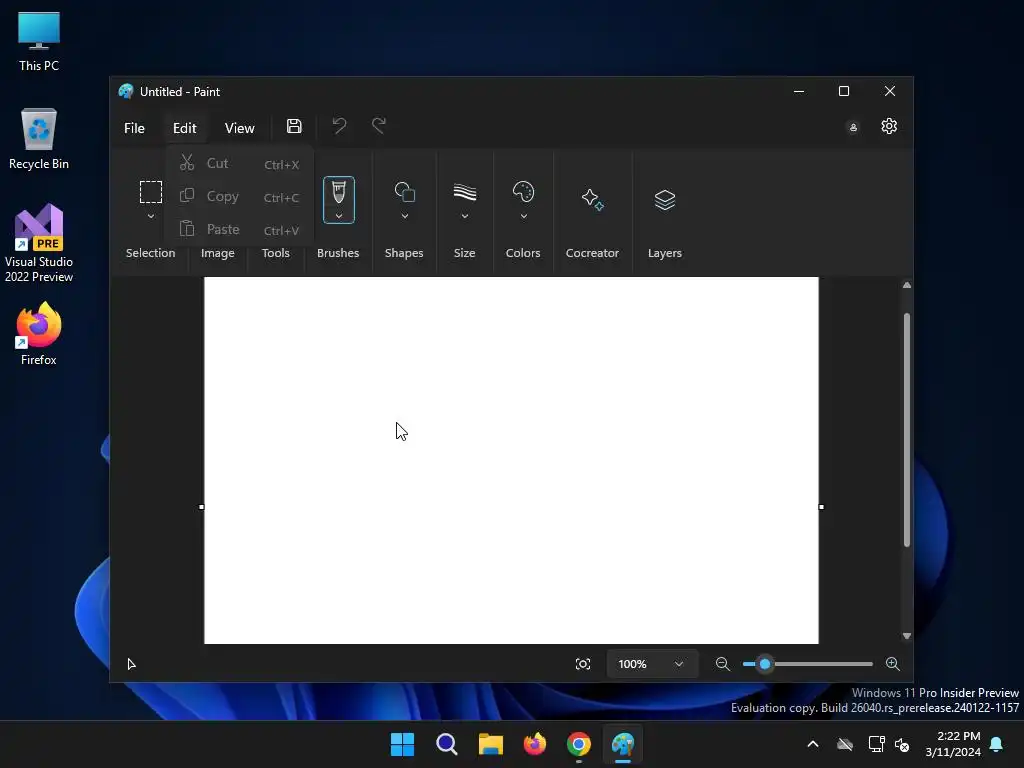
Task: Choose Copy from the Edit menu
Action: 240,196
